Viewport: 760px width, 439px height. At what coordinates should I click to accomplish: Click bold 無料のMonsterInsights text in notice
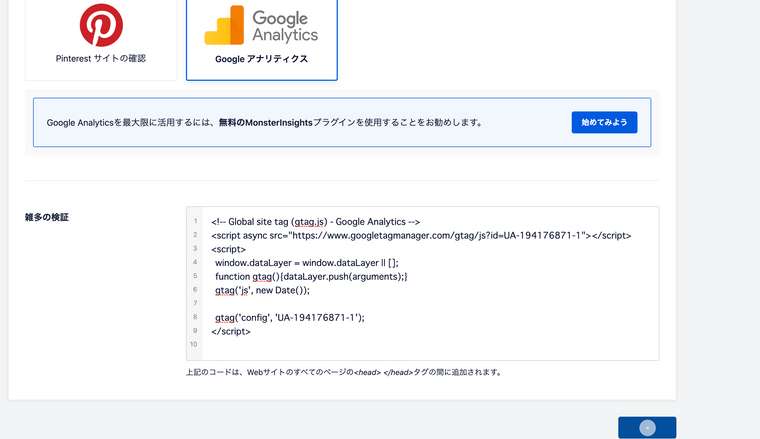tap(266, 123)
